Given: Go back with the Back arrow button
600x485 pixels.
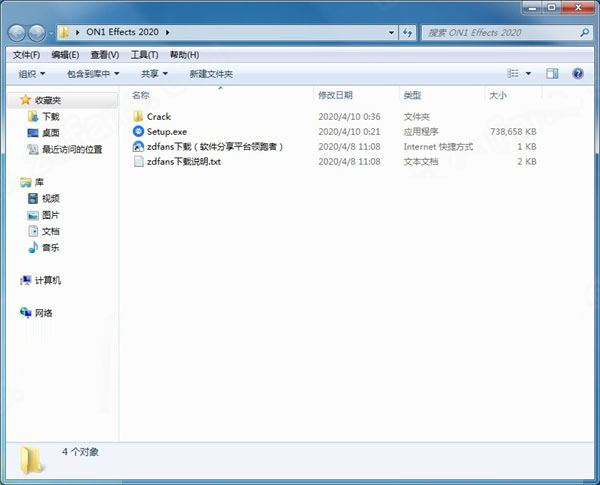Looking at the screenshot, I should point(17,33).
